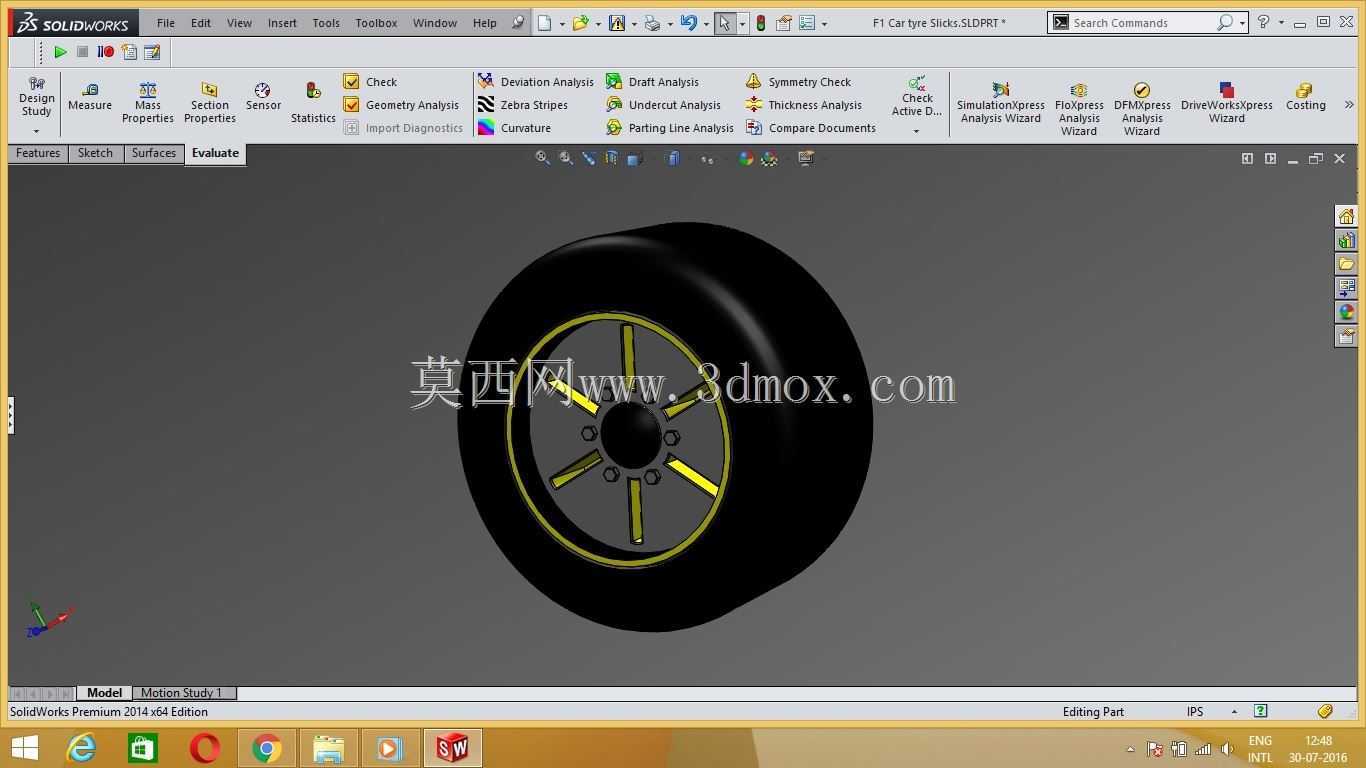Open Appearances pane in task pane
The height and width of the screenshot is (768, 1366).
point(1346,312)
